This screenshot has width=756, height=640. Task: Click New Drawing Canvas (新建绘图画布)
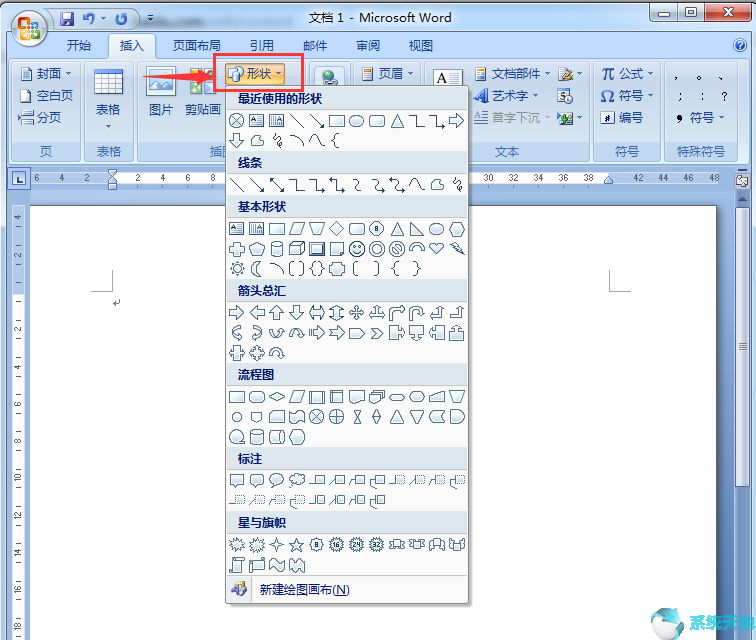(x=347, y=589)
